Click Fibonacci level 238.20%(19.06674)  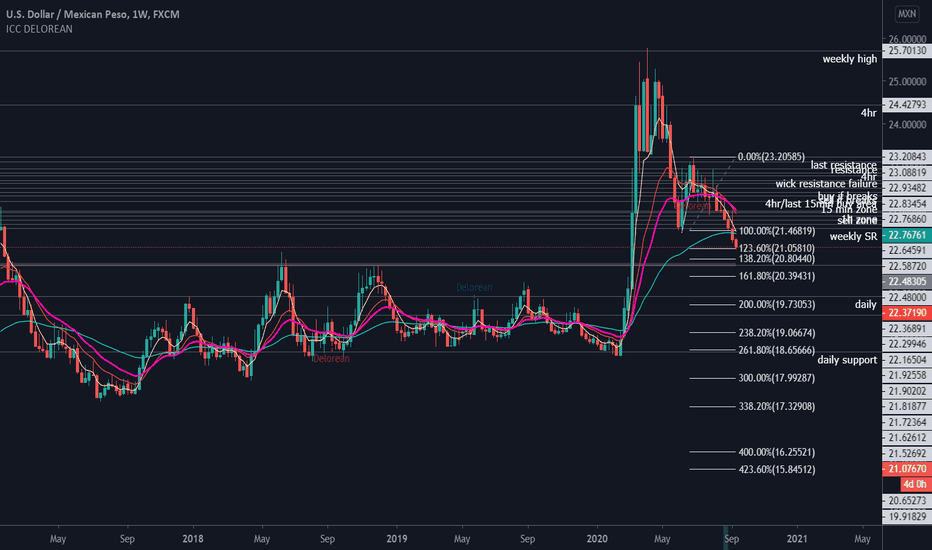coord(777,332)
